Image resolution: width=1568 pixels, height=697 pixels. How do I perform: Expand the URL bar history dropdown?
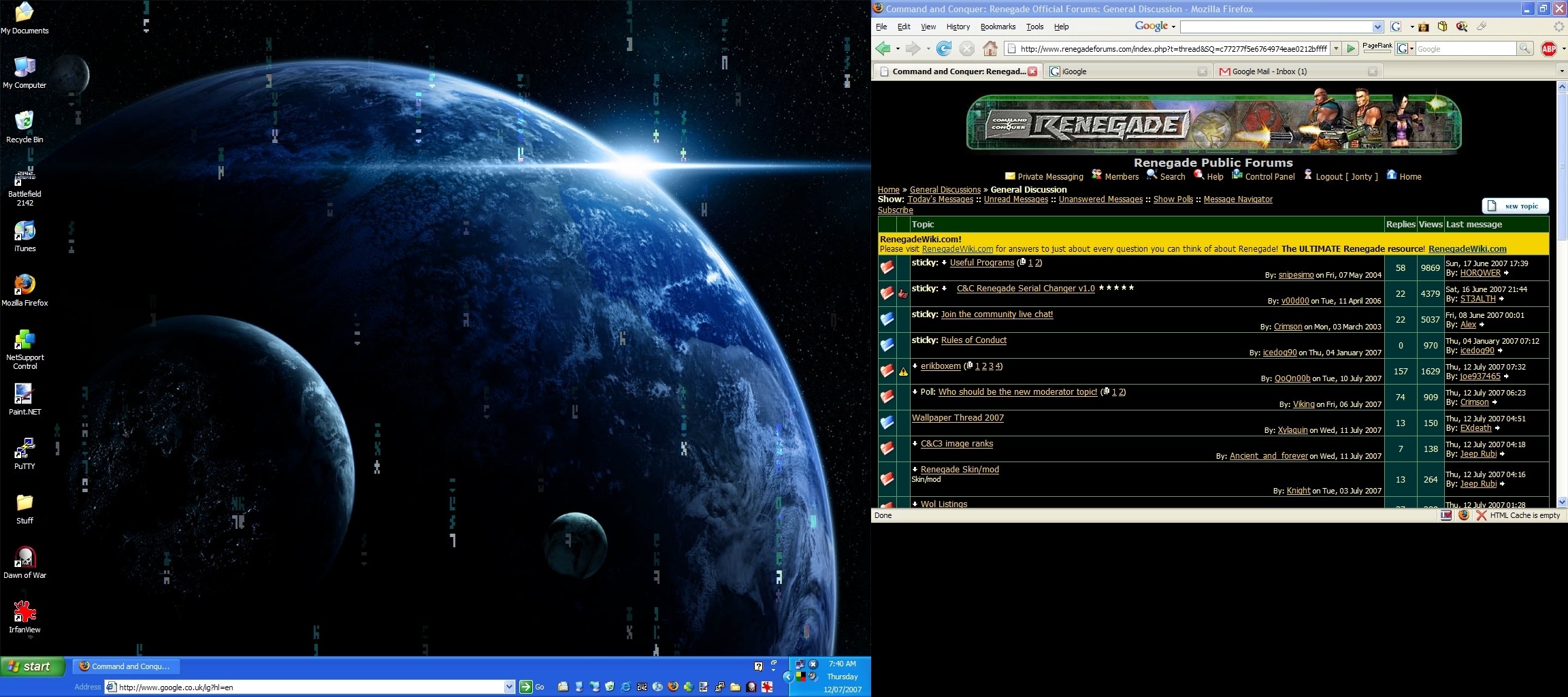tap(1336, 48)
